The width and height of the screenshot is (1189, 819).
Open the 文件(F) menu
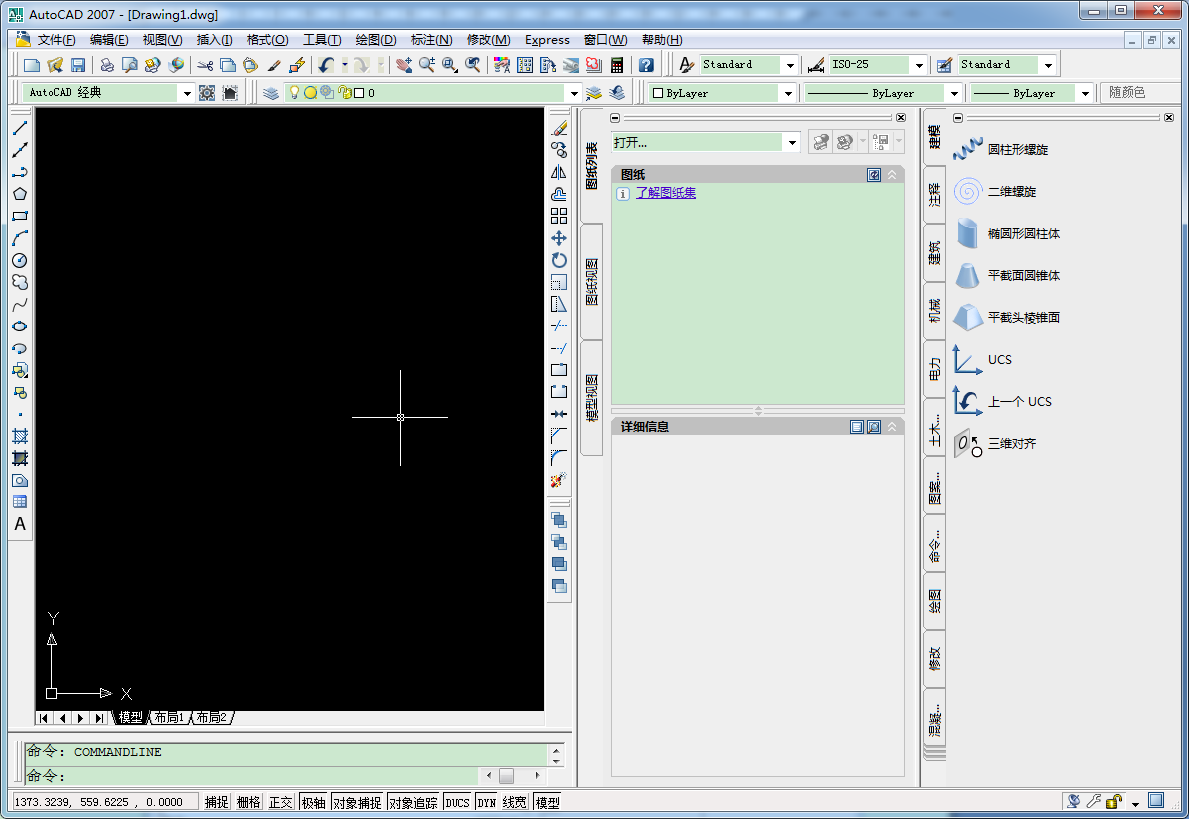tap(56, 39)
